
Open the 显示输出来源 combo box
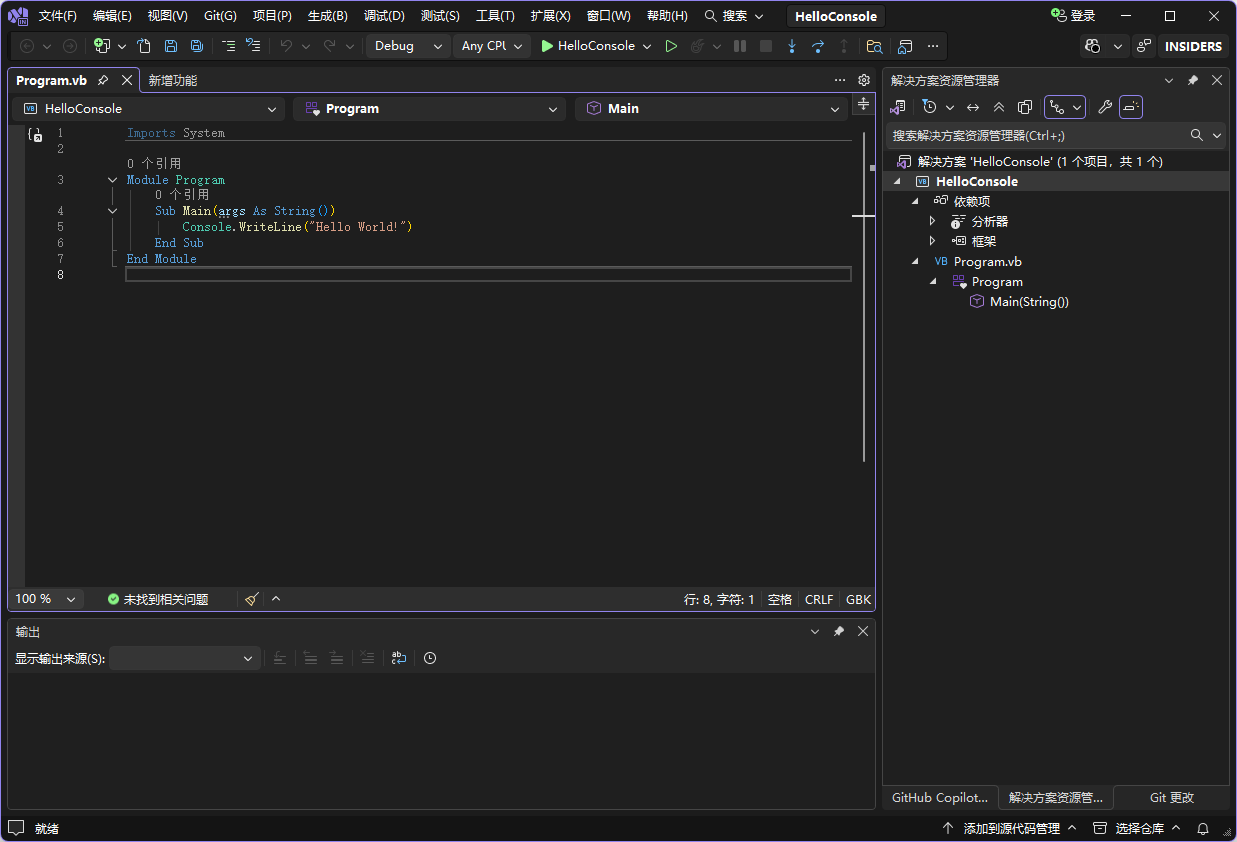184,658
